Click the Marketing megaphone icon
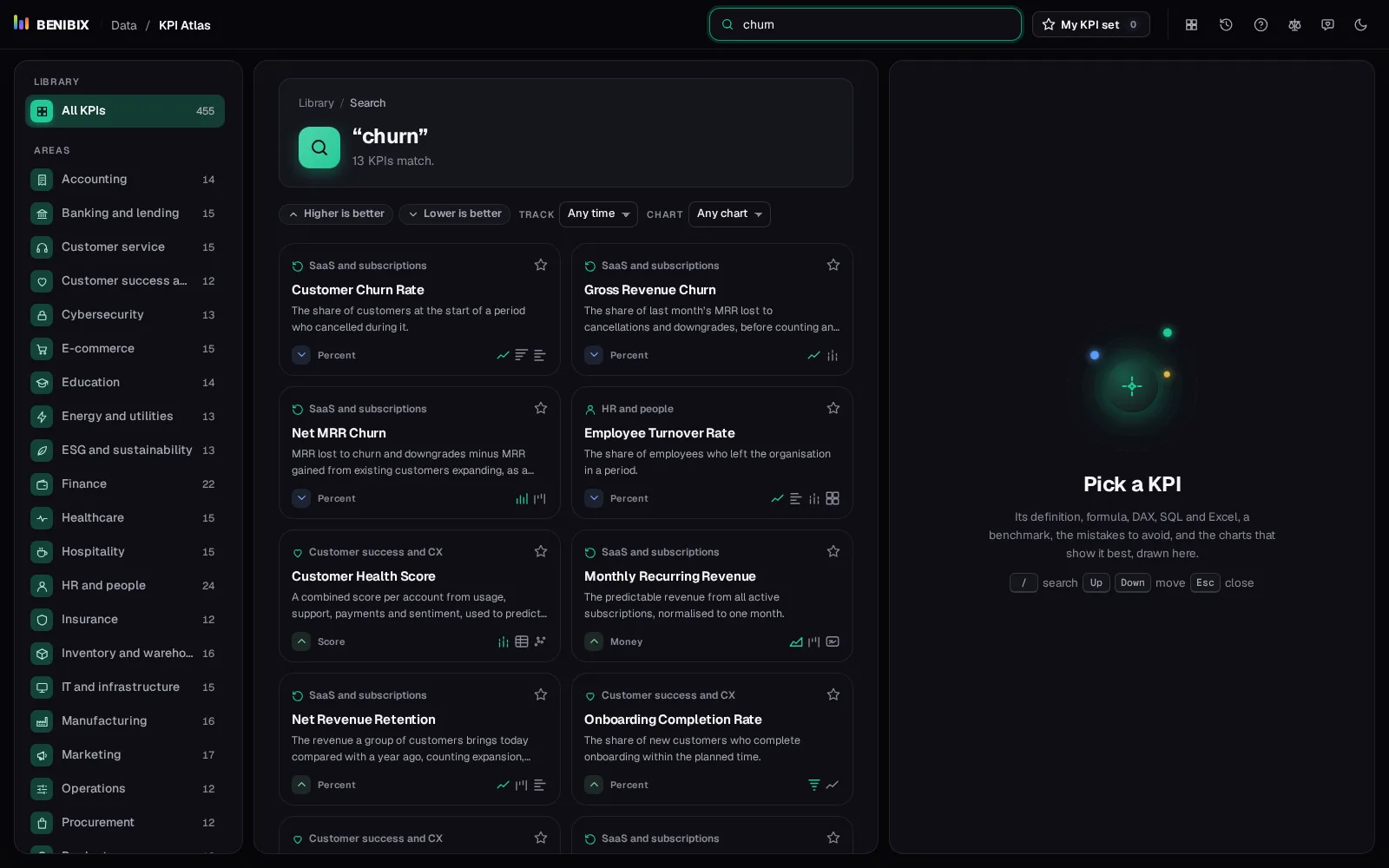Viewport: 1389px width, 868px height. coord(42,755)
